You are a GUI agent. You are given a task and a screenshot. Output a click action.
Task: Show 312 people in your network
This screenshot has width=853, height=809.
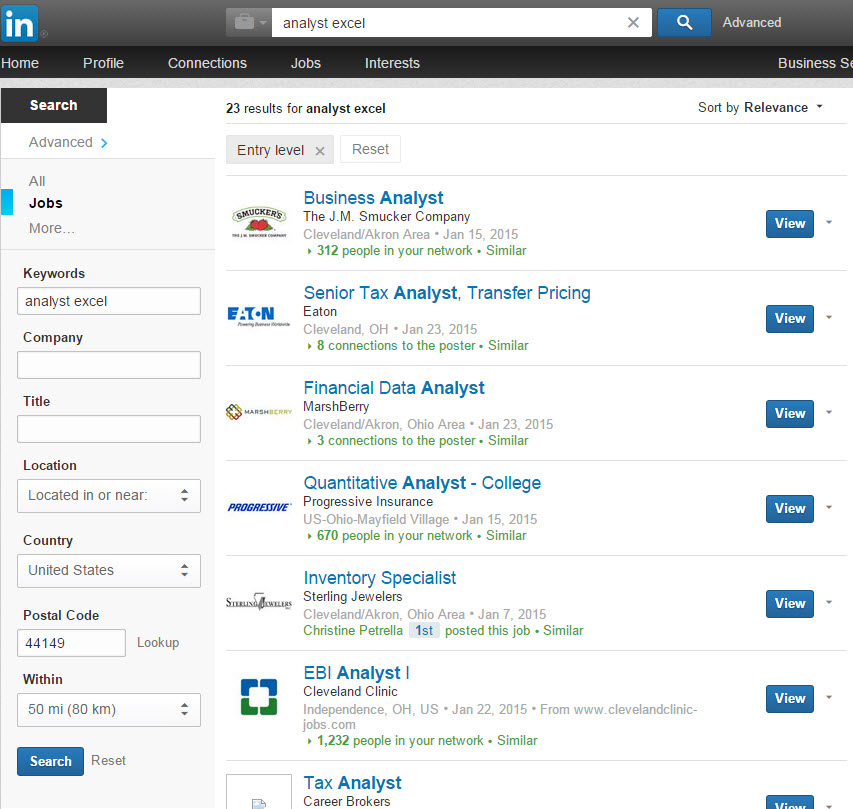(394, 251)
